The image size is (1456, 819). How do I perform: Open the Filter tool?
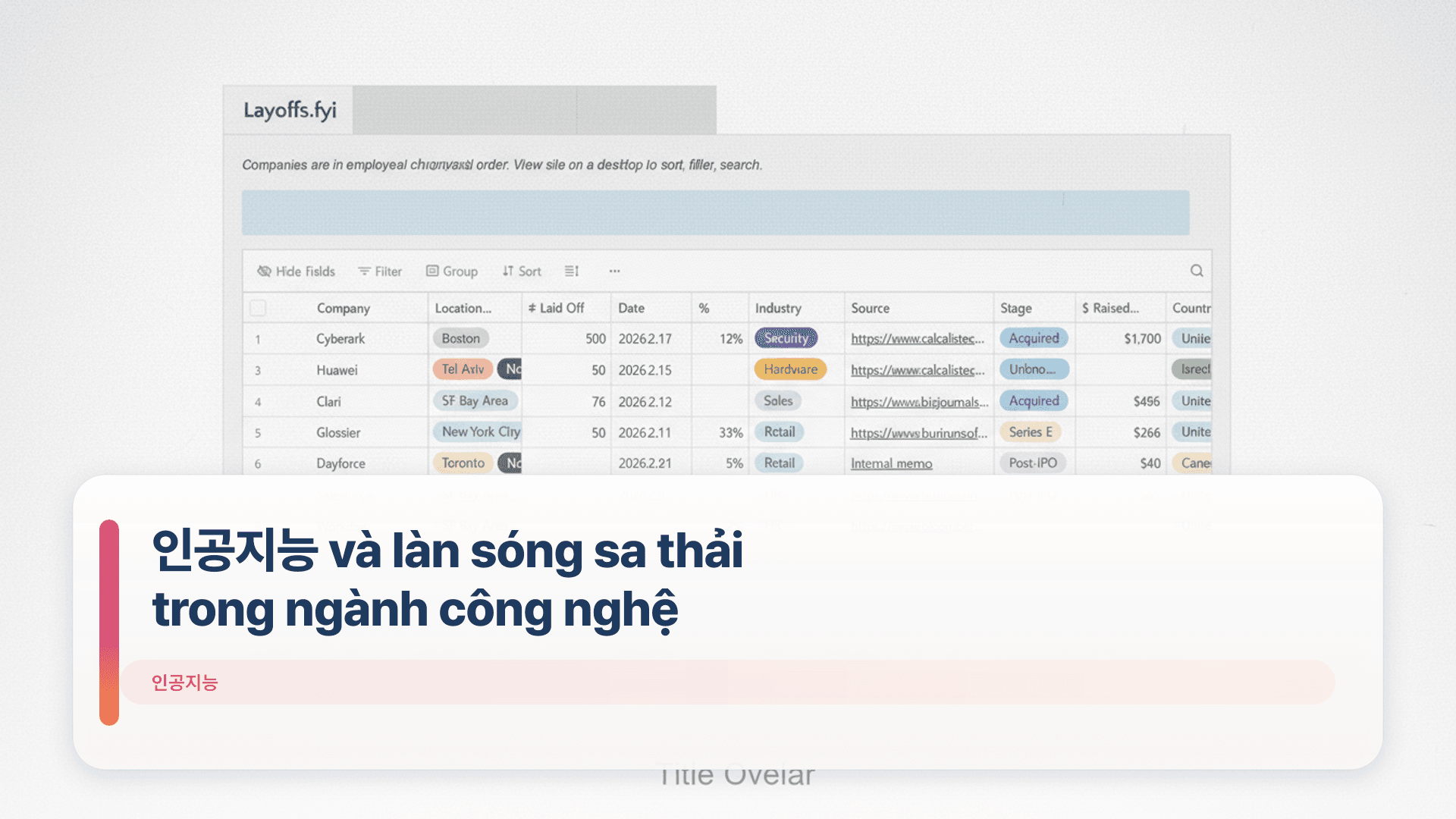381,271
